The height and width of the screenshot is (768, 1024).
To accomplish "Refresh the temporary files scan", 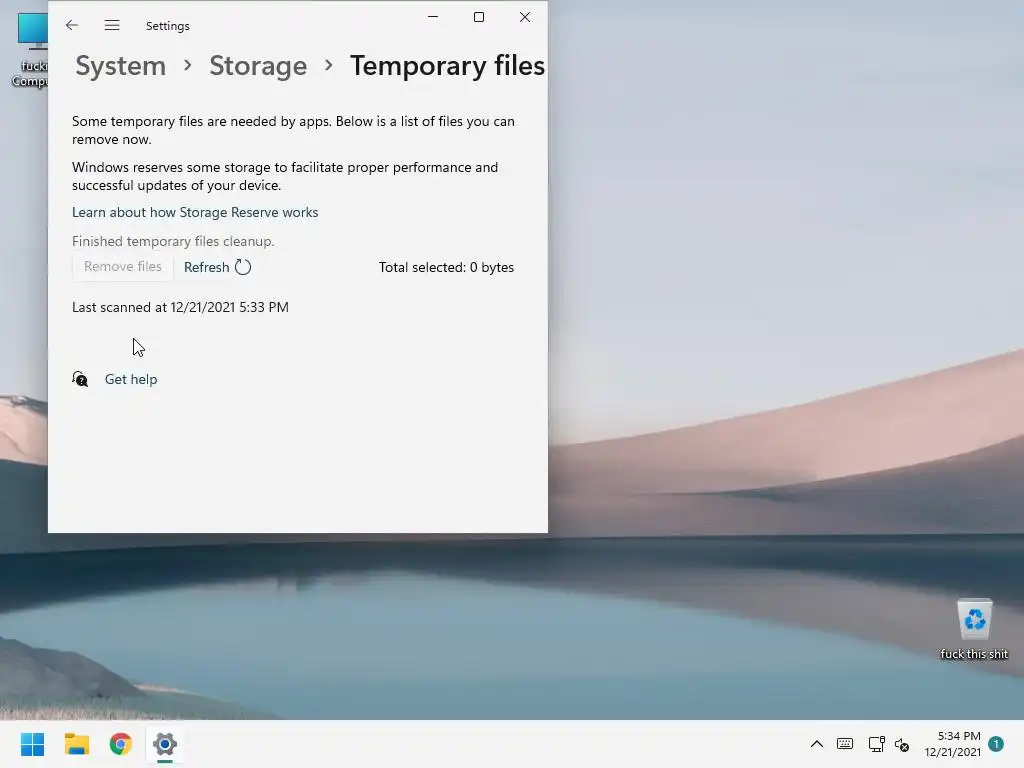I will pos(217,267).
